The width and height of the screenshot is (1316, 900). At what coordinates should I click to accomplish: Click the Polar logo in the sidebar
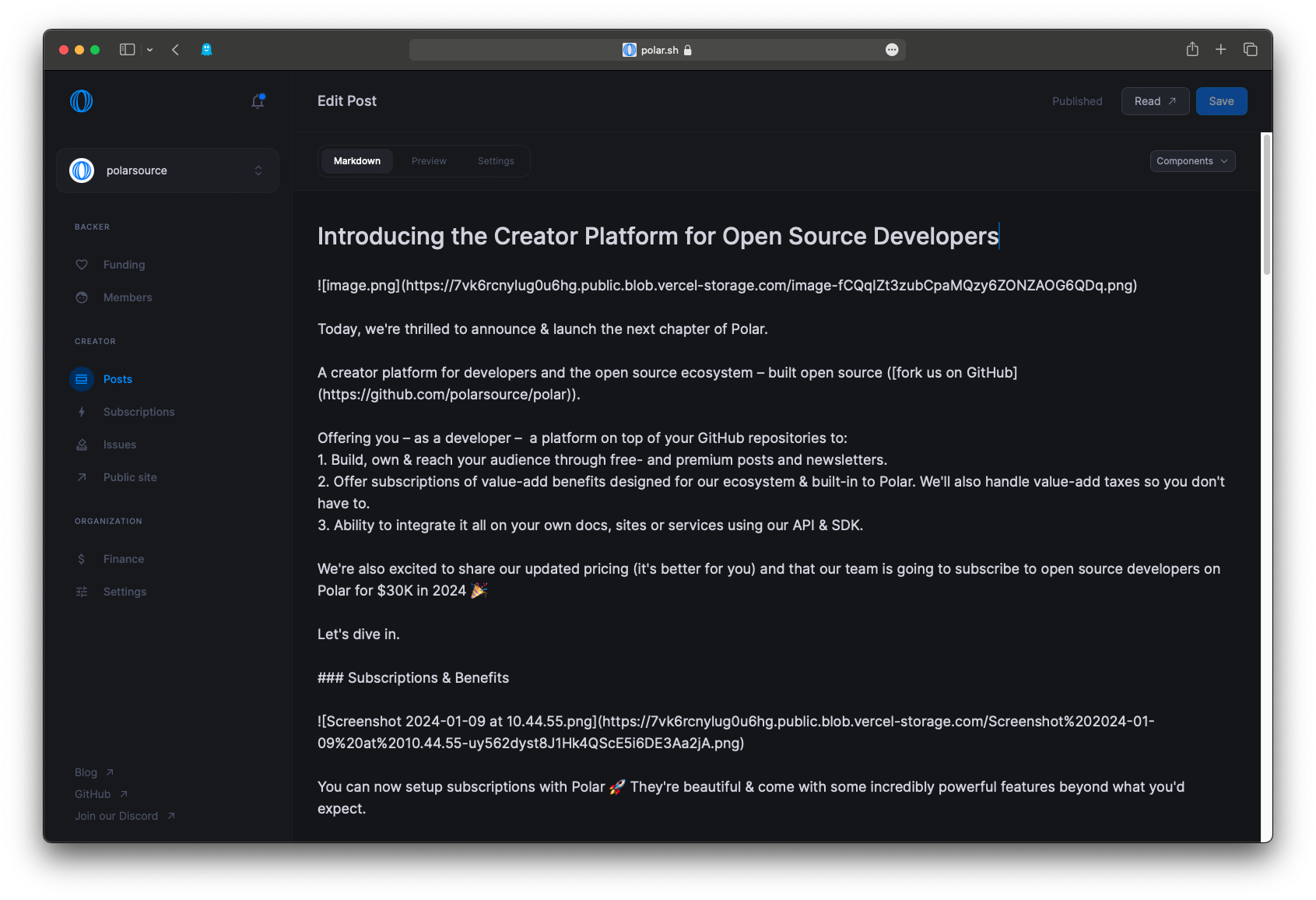[x=82, y=101]
